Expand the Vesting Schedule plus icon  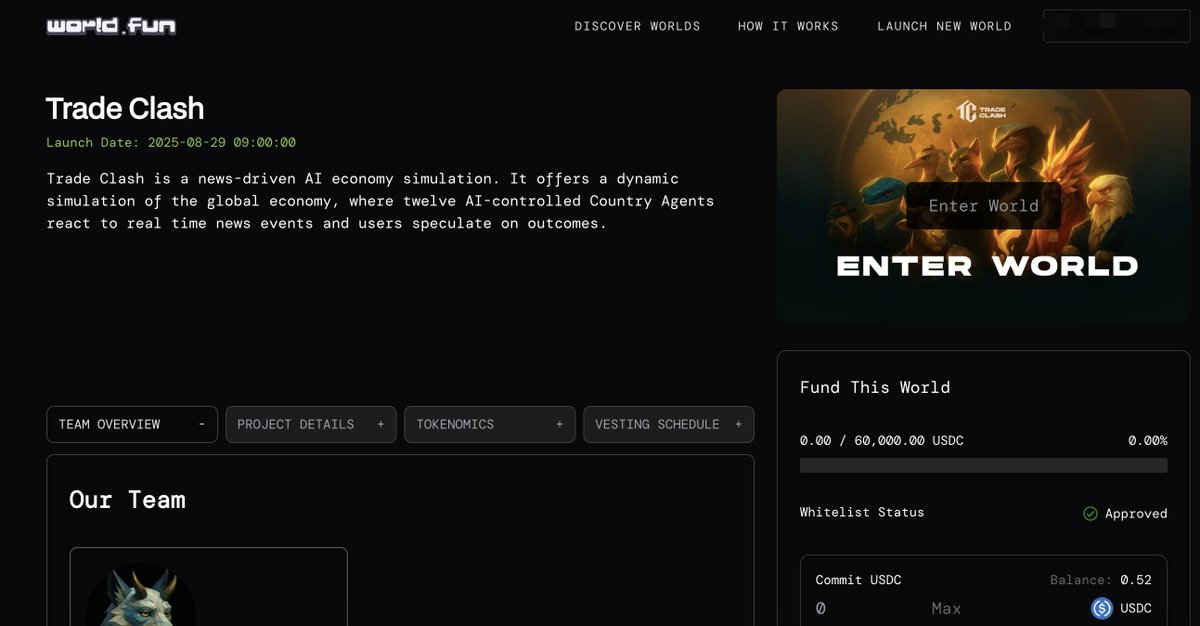pyautogui.click(x=738, y=424)
